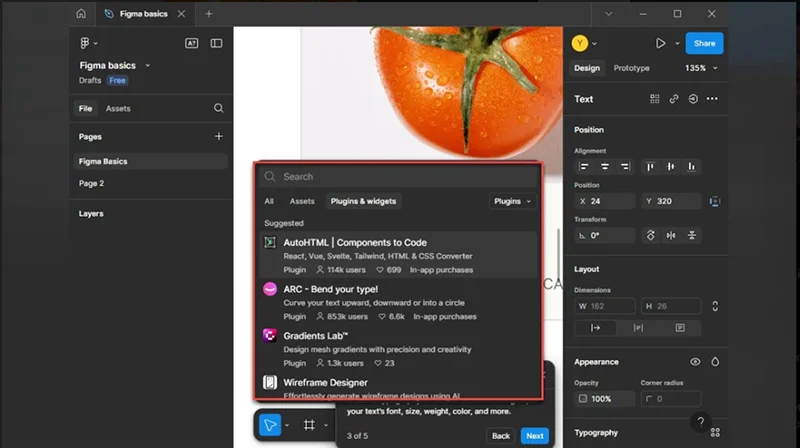800x448 pixels.
Task: Click the AutoHTML plugin icon
Action: pos(270,242)
